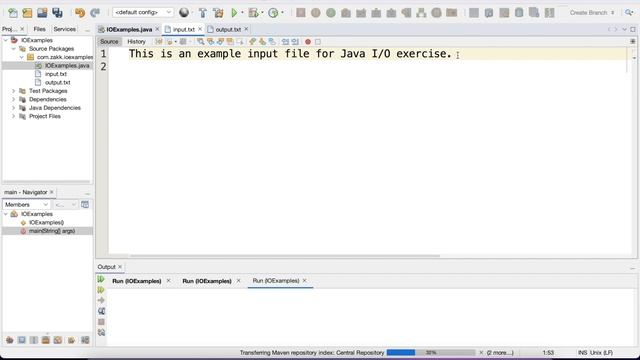640x360 pixels.
Task: Click the Build Project hammer icon
Action: coord(202,13)
